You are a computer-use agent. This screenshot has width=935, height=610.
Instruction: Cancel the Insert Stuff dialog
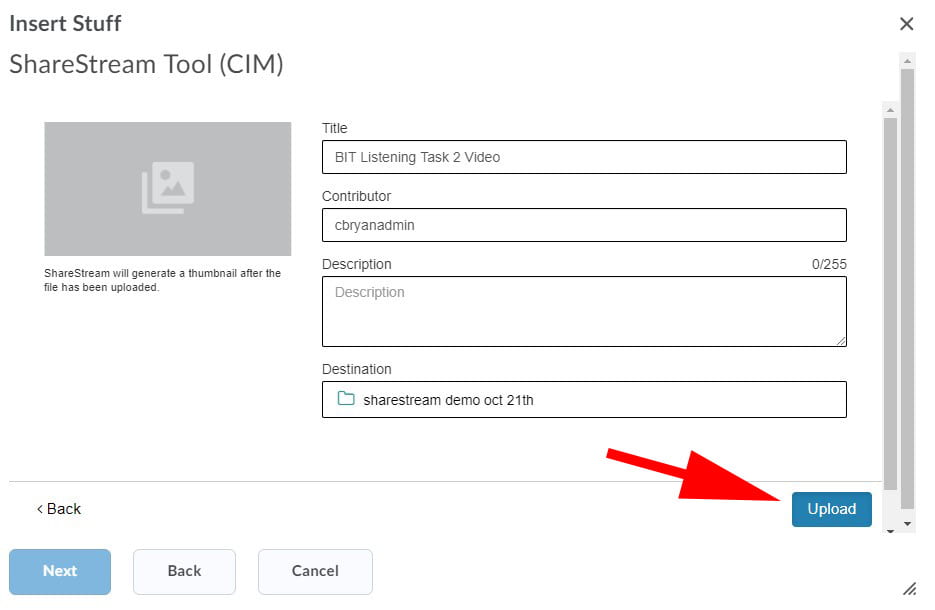(x=315, y=571)
